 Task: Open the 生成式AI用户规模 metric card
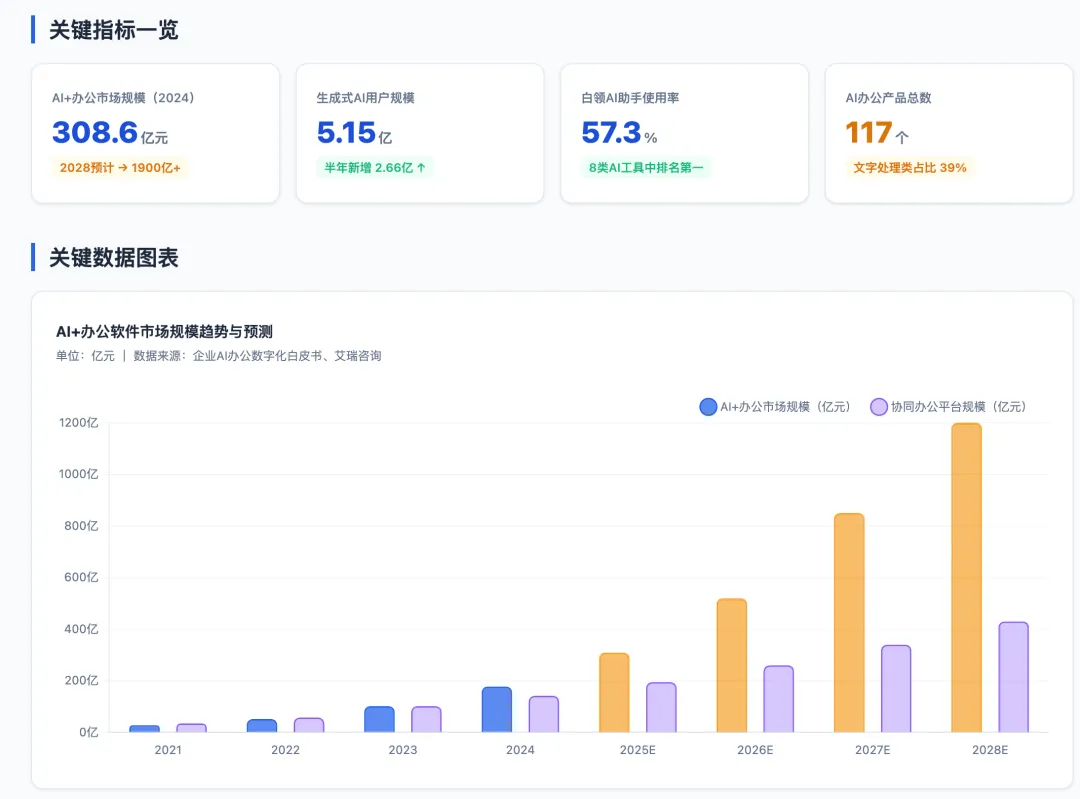pos(420,134)
